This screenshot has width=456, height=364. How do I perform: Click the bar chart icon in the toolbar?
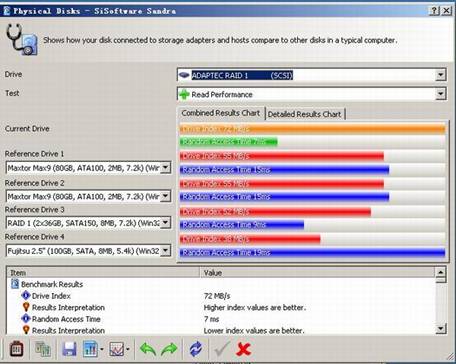[x=90, y=349]
